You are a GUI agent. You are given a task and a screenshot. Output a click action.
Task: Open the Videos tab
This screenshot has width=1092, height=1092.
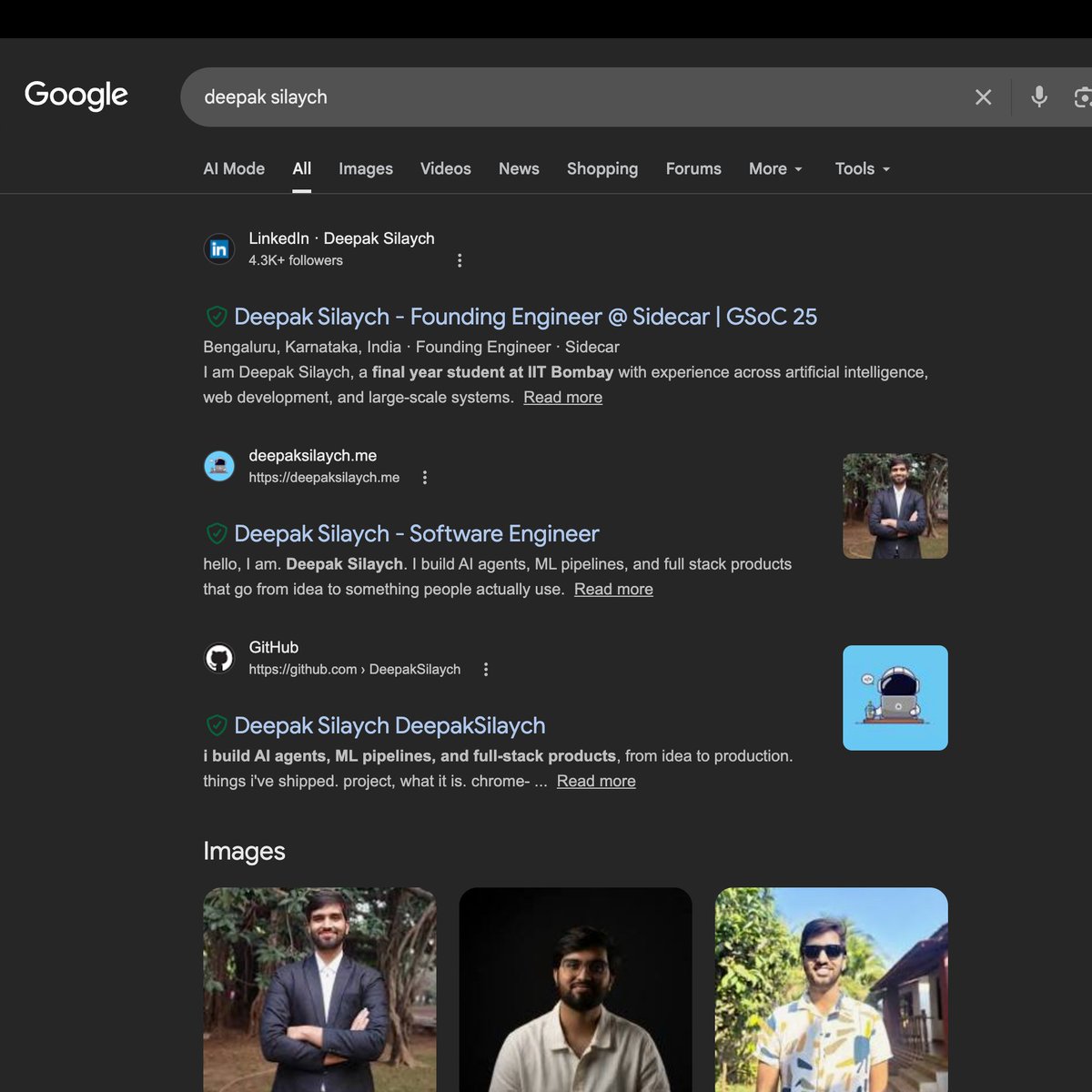coord(446,168)
